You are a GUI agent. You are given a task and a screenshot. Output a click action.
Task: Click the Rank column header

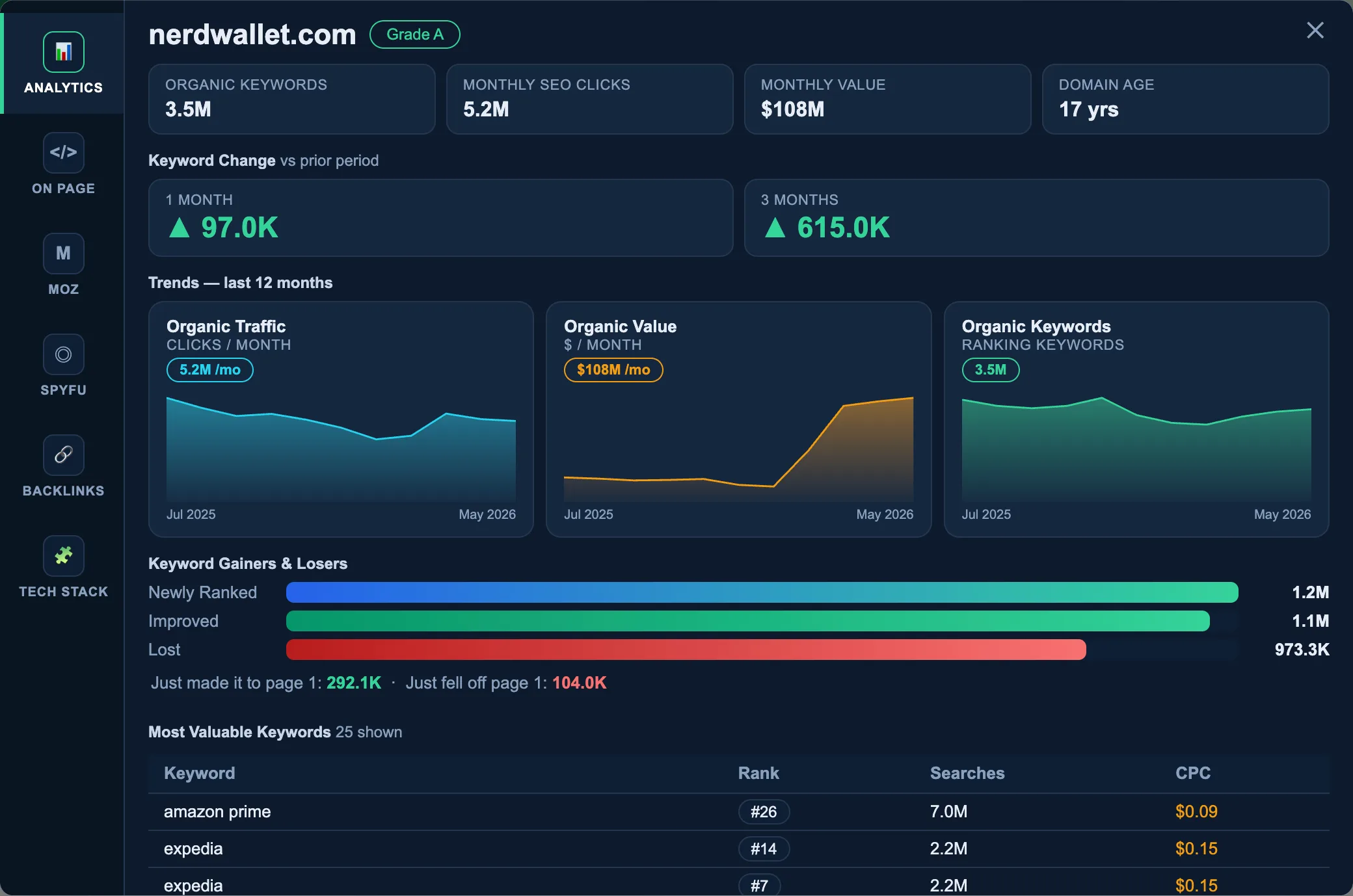click(758, 773)
